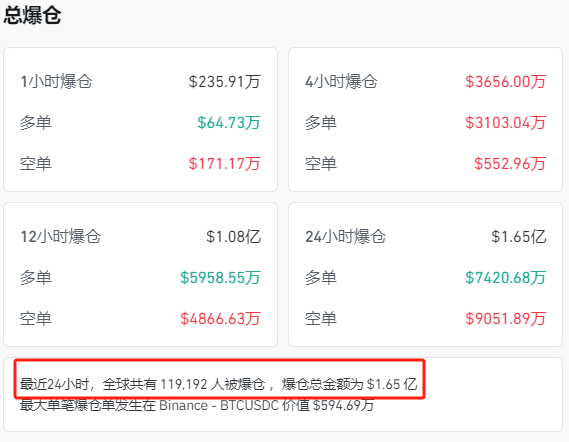Click the $3656.00万 four-hour total

click(x=506, y=81)
